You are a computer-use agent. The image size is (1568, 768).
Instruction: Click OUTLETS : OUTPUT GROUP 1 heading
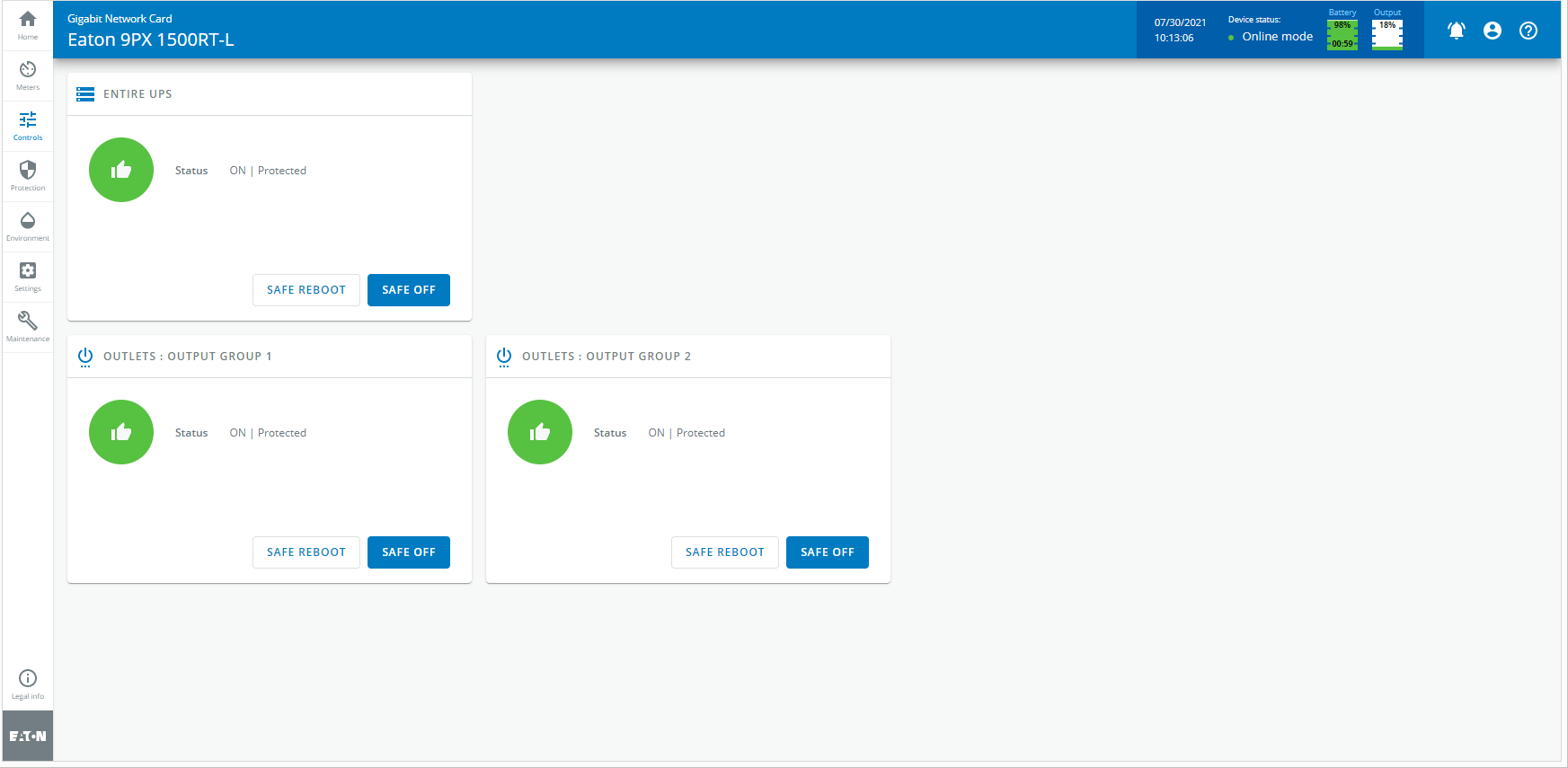click(187, 357)
